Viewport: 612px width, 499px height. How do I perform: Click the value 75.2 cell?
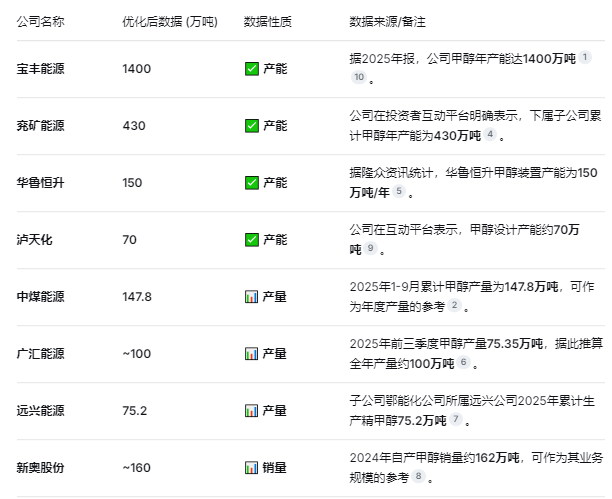(x=135, y=411)
